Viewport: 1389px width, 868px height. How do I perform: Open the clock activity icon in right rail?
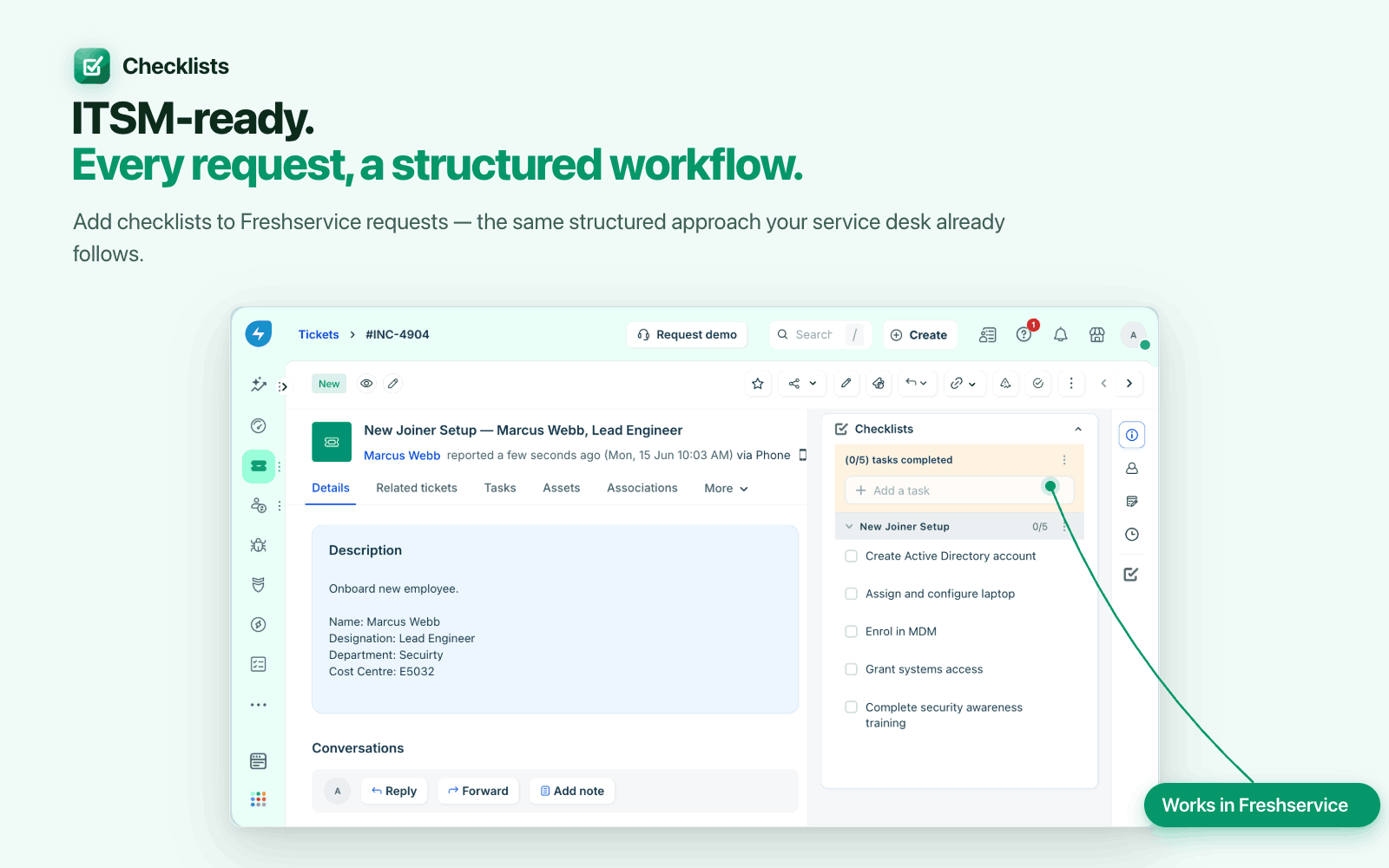pyautogui.click(x=1132, y=535)
